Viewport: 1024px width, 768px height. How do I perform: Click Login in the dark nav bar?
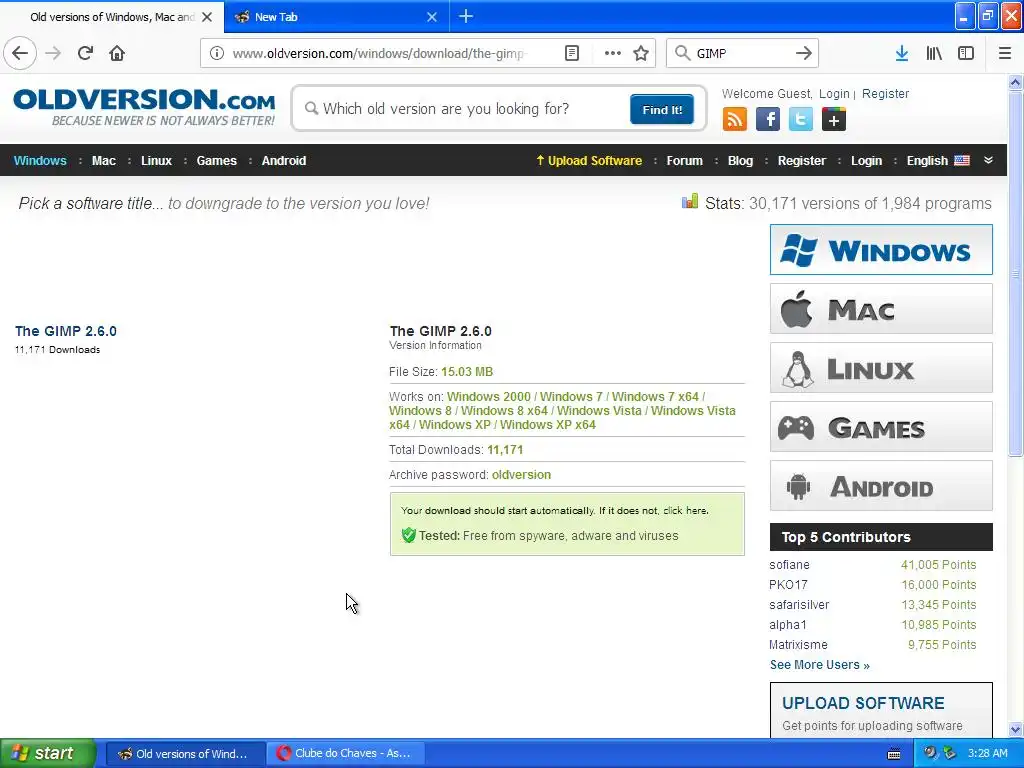pos(866,161)
